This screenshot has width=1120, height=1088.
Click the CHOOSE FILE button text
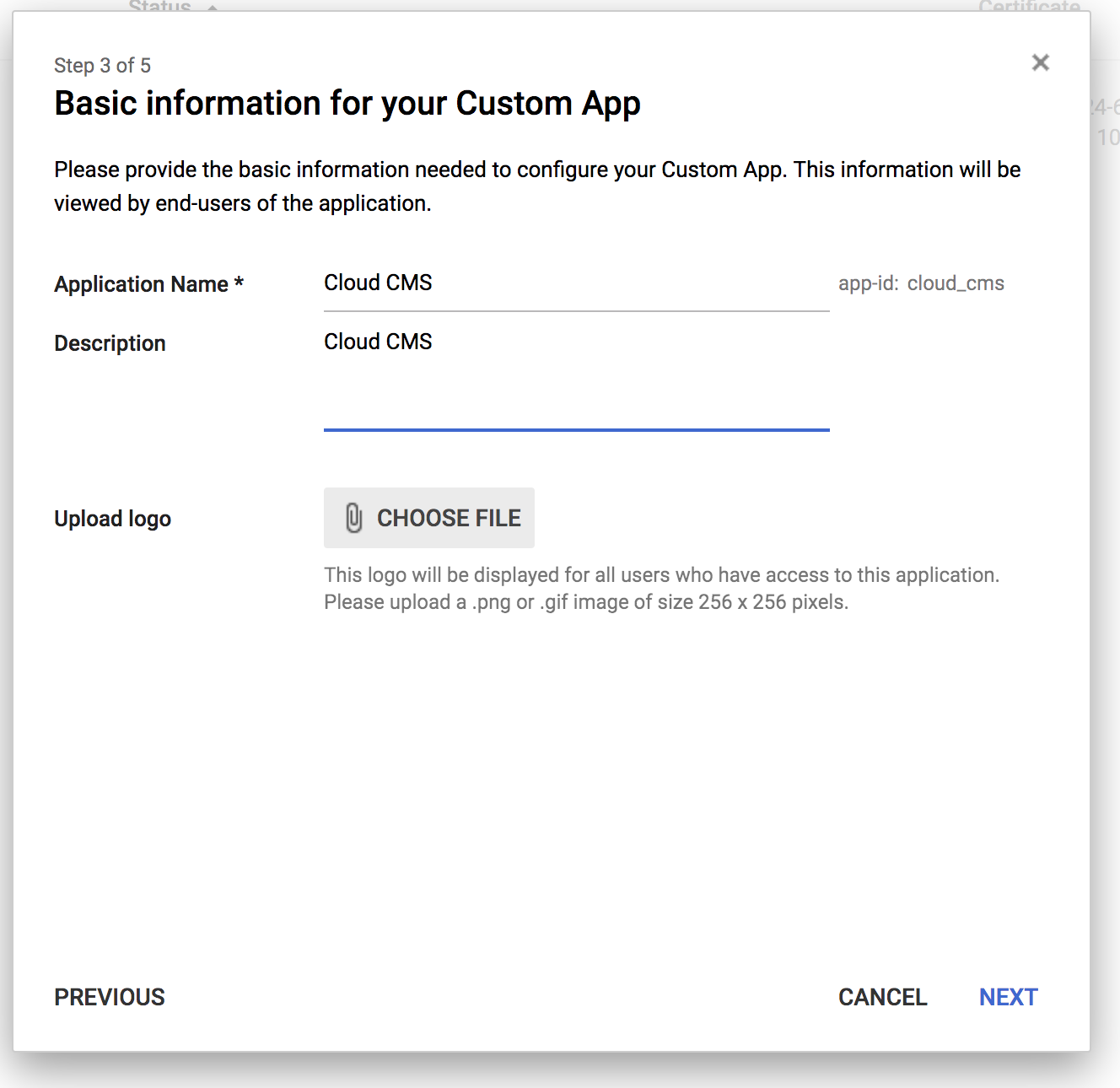[449, 518]
